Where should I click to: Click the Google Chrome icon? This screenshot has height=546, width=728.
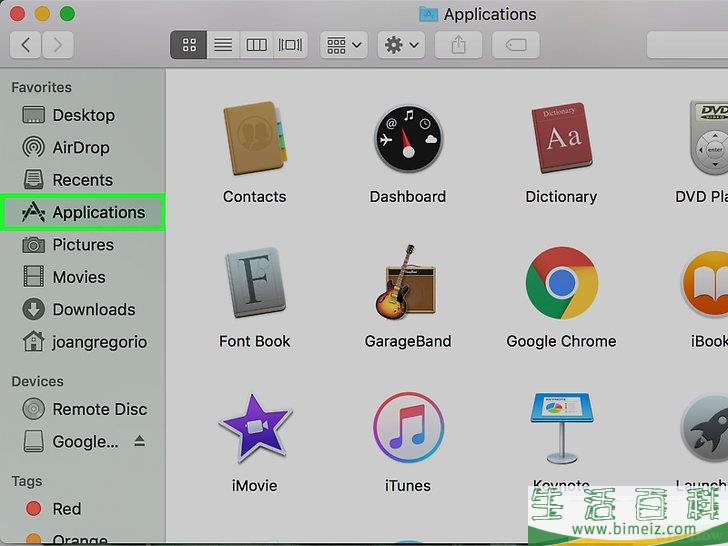click(x=561, y=282)
